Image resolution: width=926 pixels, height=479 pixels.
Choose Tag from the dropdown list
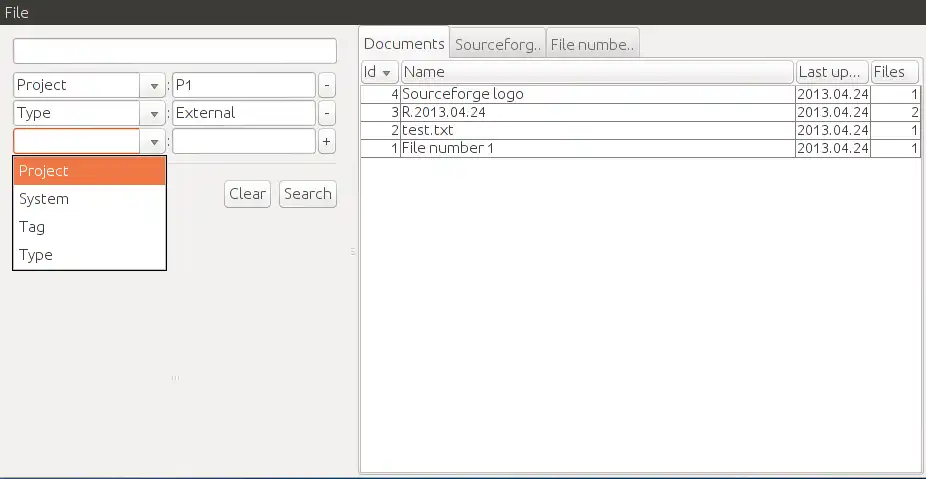89,227
